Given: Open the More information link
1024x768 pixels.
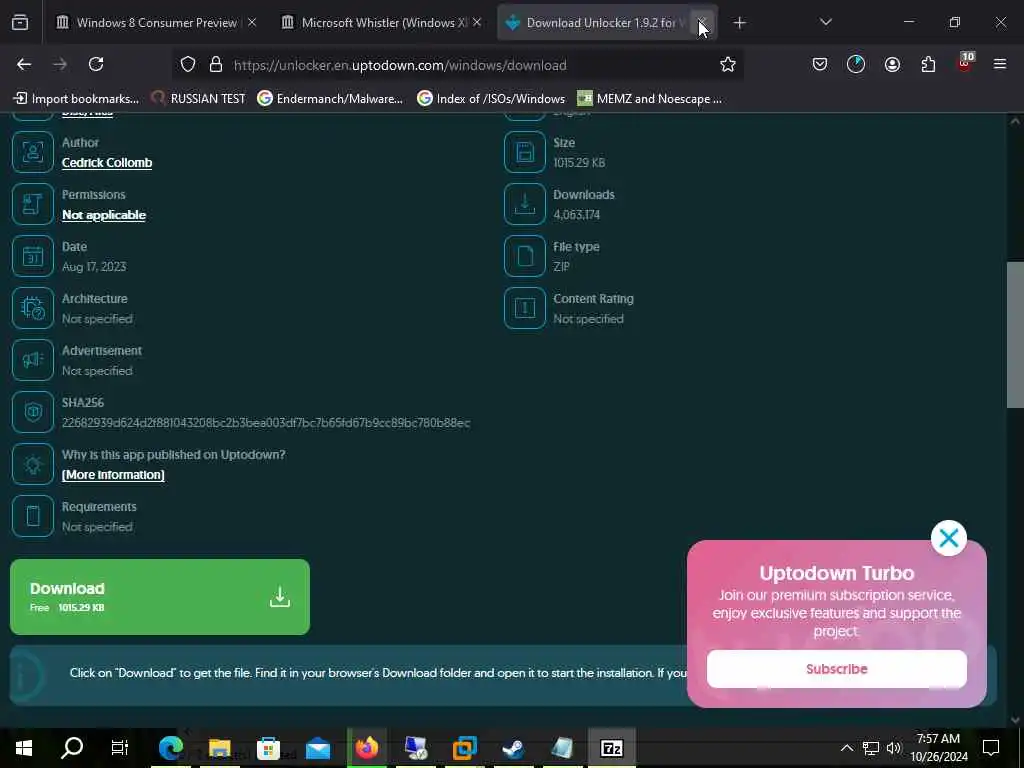Looking at the screenshot, I should [x=113, y=475].
